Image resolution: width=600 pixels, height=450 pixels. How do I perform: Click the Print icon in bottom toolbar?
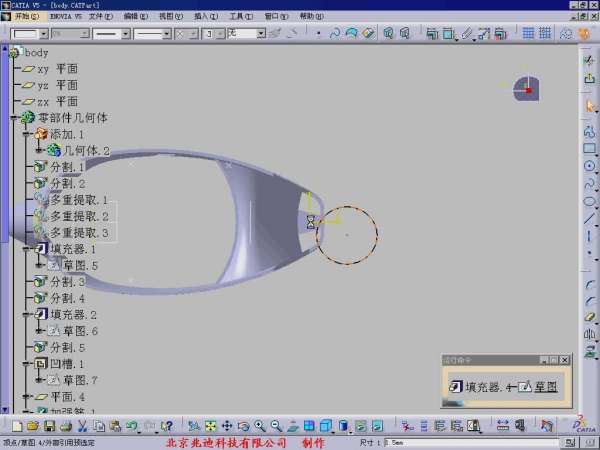coord(65,426)
